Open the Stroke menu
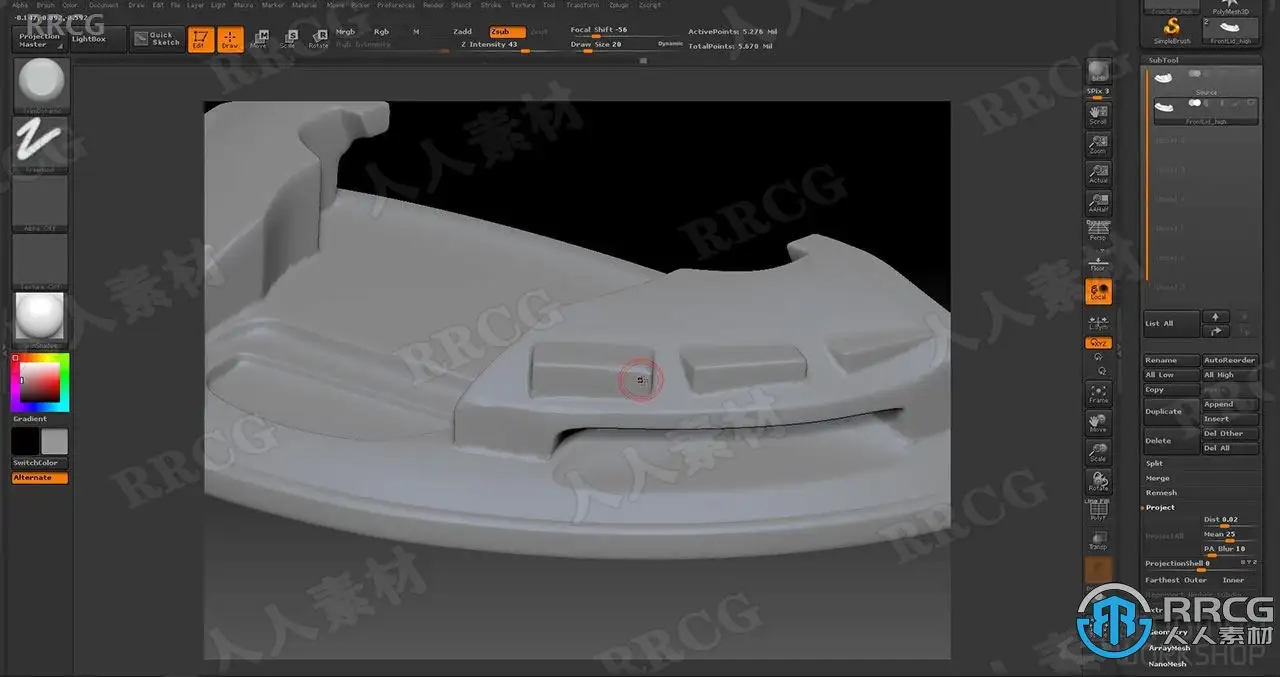 (491, 5)
